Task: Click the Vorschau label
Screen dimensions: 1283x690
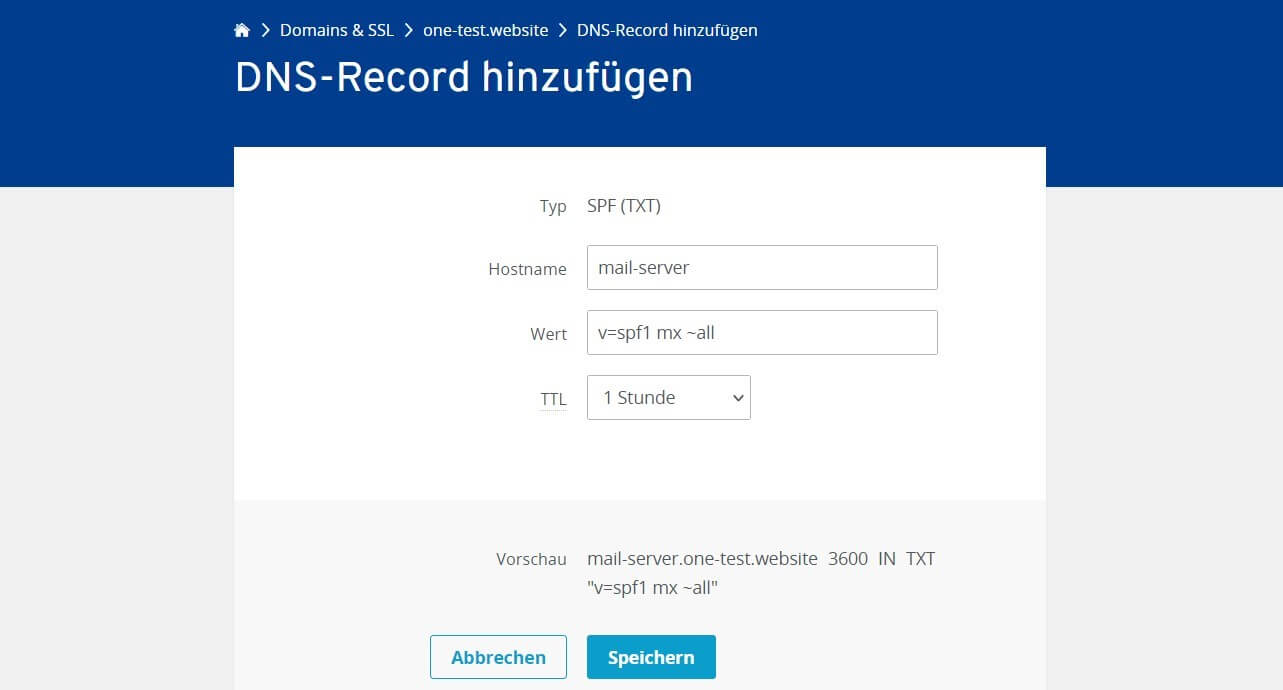Action: (531, 559)
